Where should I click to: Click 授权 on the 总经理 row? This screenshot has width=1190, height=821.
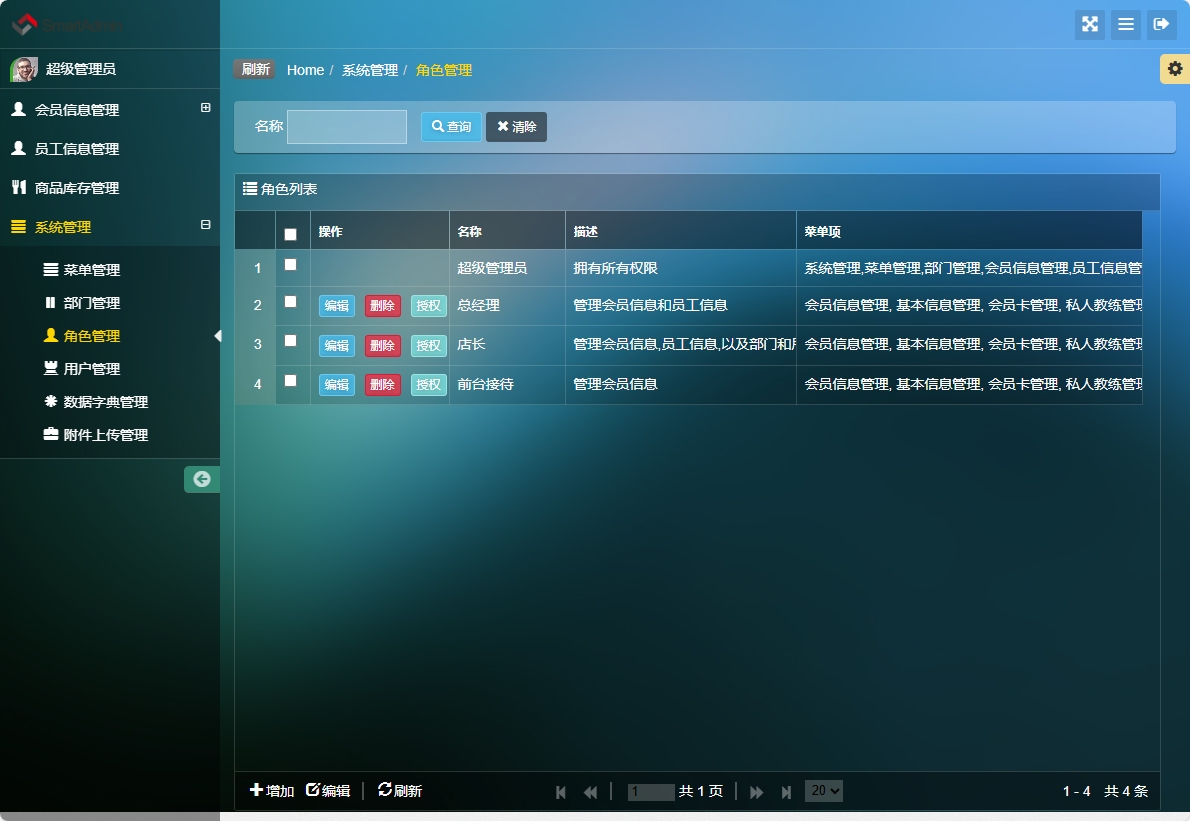tap(428, 306)
